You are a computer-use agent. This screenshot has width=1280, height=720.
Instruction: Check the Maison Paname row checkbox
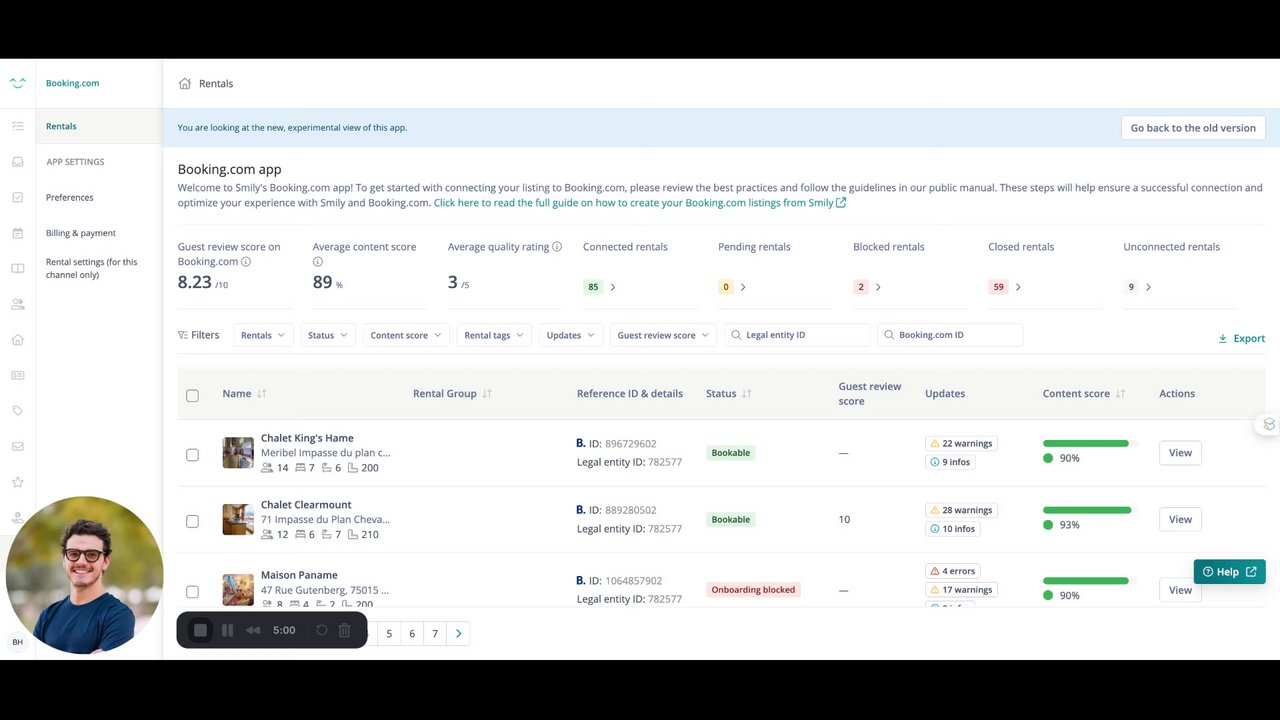tap(192, 591)
